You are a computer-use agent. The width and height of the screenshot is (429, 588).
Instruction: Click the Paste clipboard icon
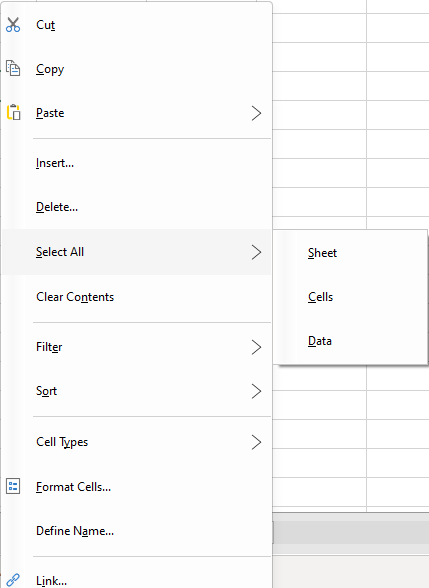13,112
